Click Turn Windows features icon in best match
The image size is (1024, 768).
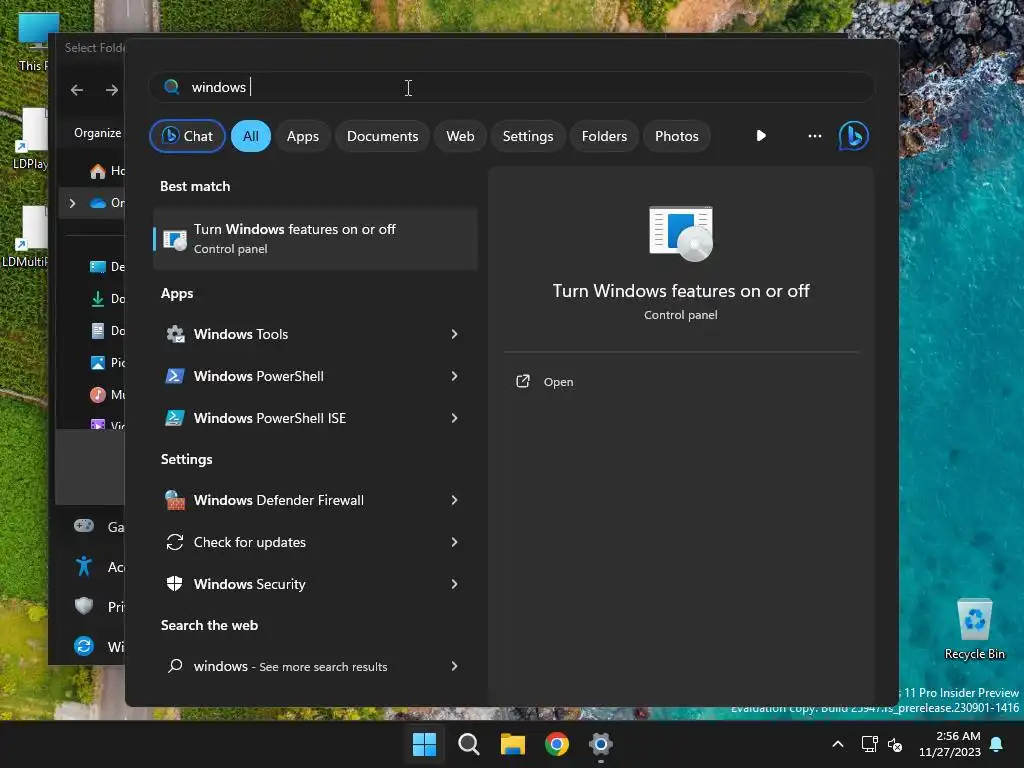[x=175, y=239]
